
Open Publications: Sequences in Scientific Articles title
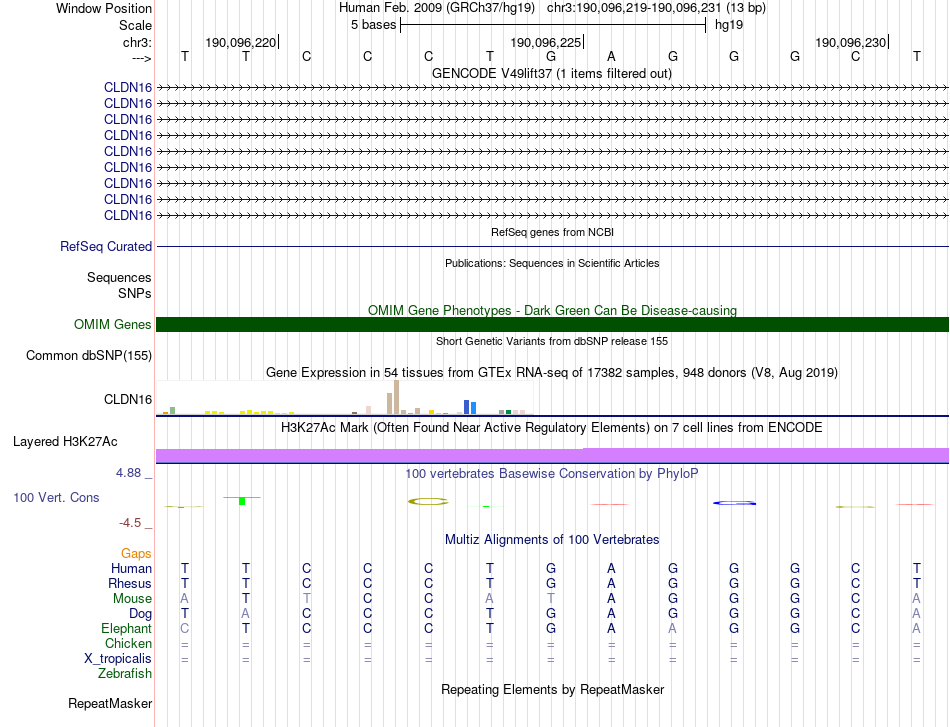tap(552, 263)
